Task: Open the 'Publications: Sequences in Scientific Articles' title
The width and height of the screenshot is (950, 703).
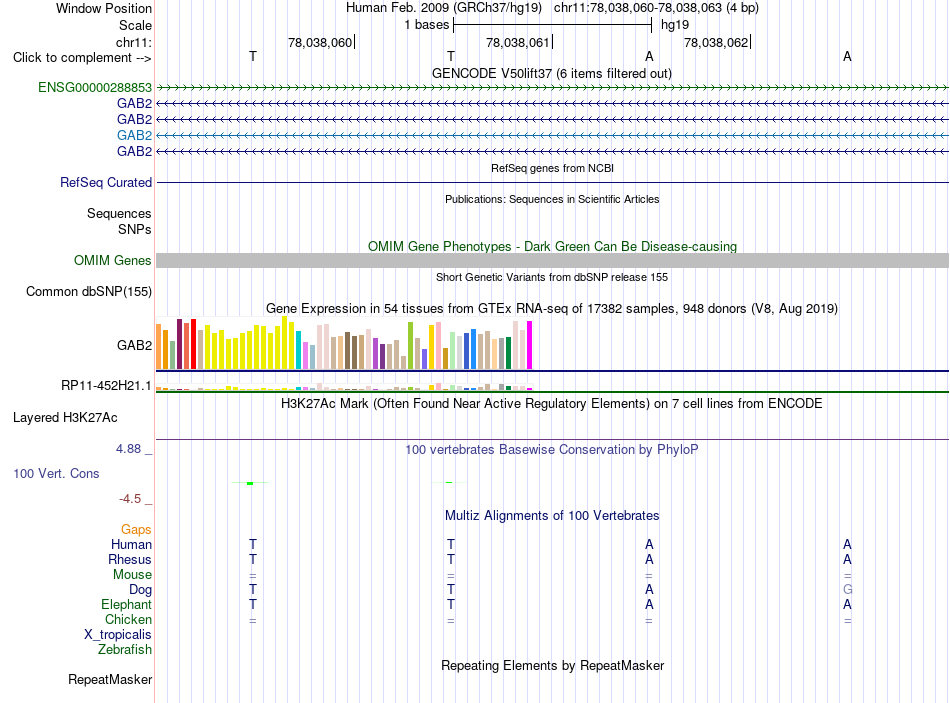Action: point(552,199)
